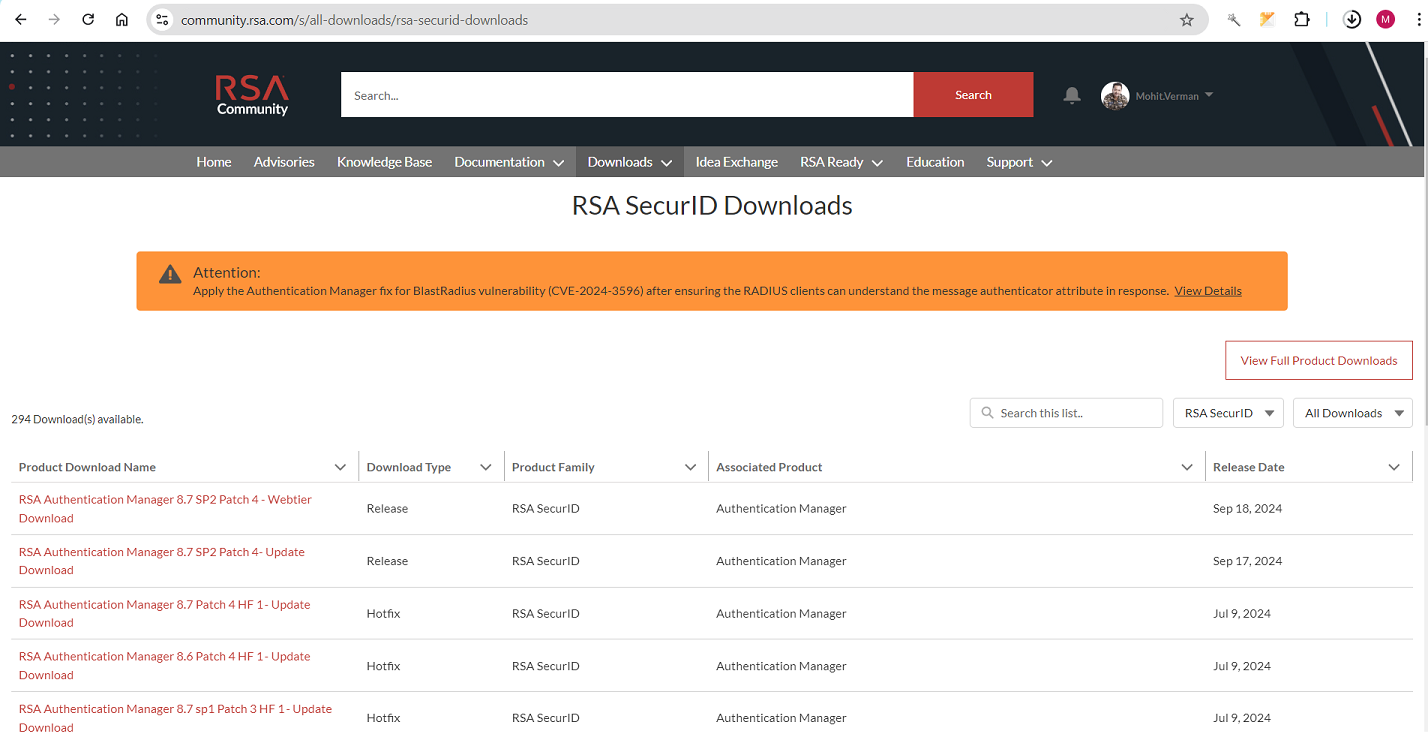Expand the All Downloads dropdown

(1352, 412)
